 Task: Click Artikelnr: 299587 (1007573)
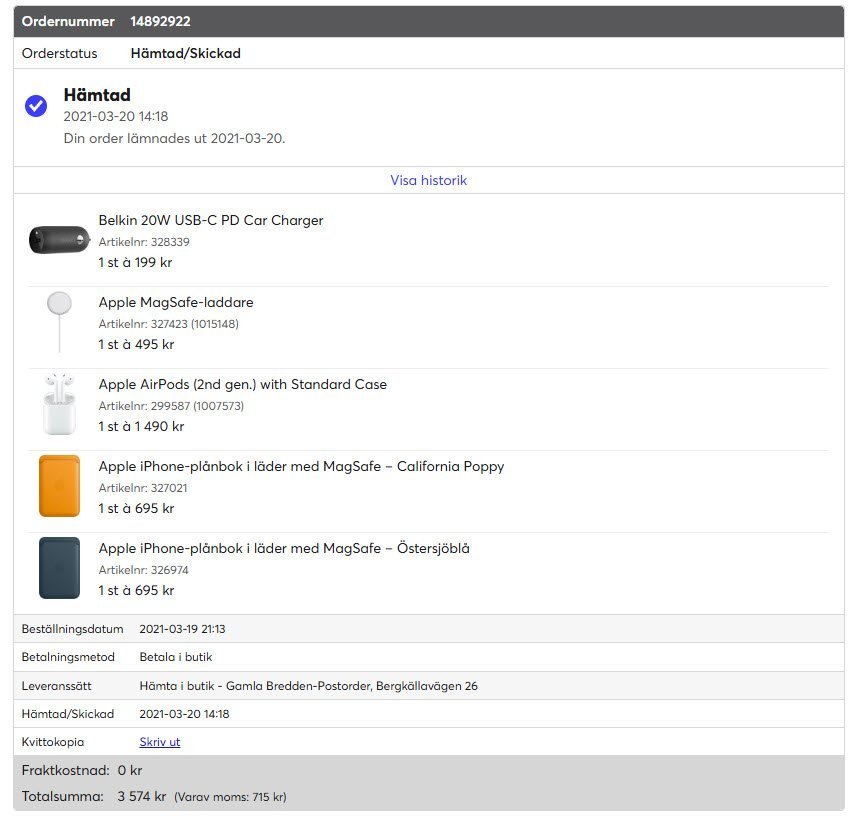coord(171,406)
